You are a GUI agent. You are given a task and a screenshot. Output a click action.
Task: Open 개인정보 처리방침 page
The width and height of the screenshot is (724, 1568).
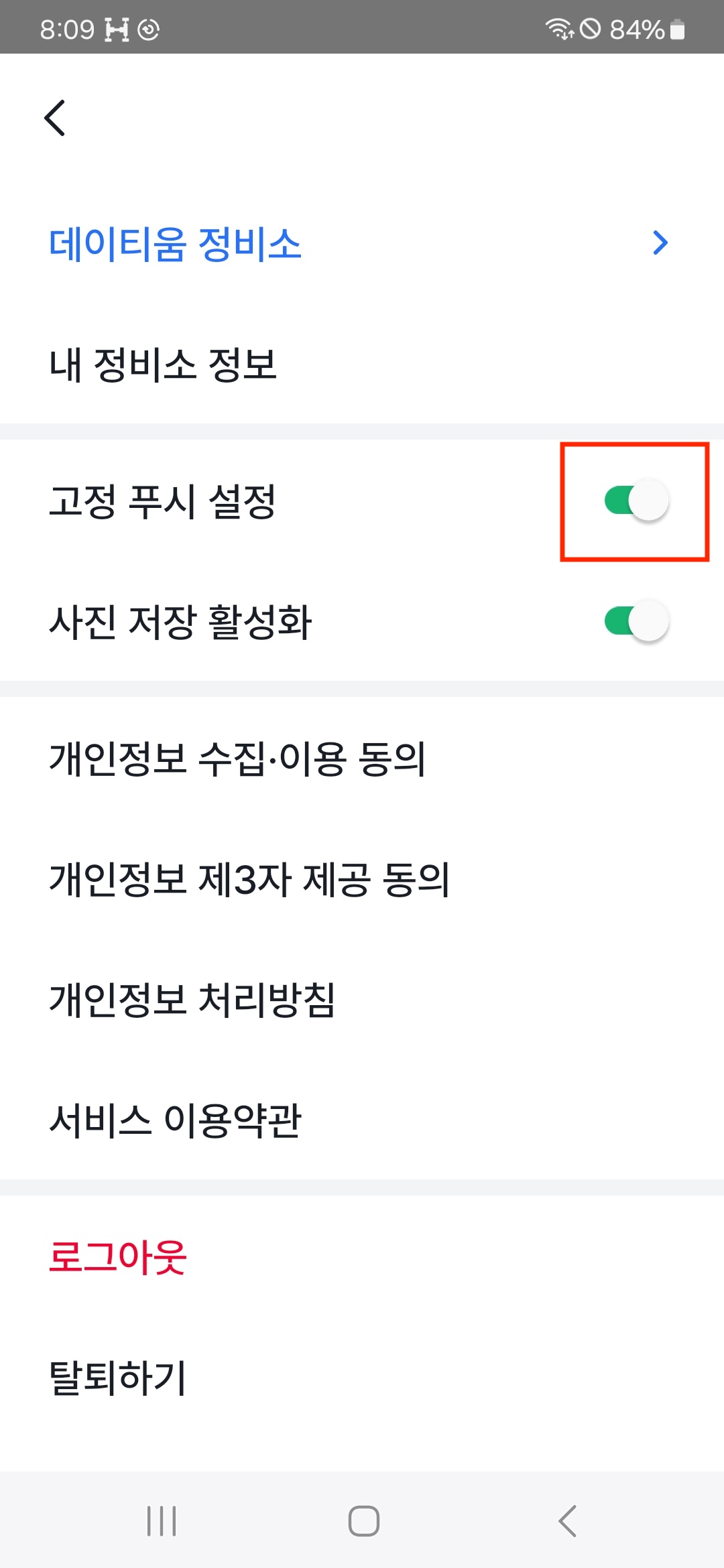tap(192, 1000)
